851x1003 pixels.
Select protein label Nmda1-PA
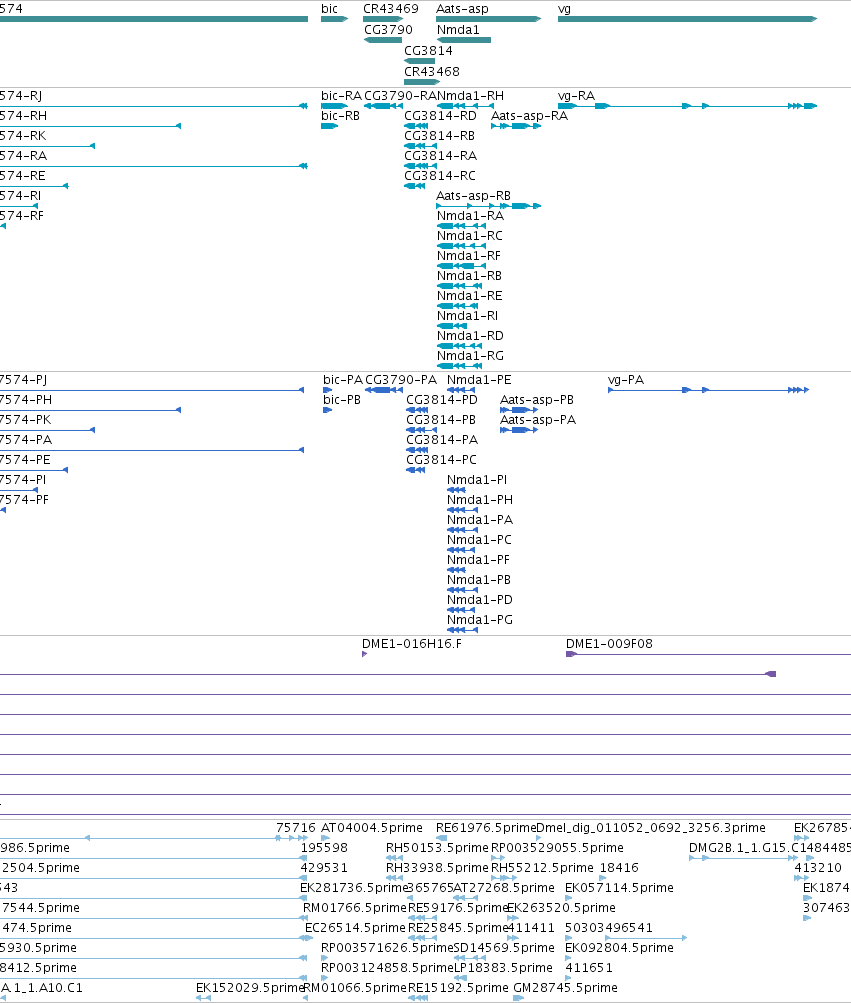coord(480,519)
